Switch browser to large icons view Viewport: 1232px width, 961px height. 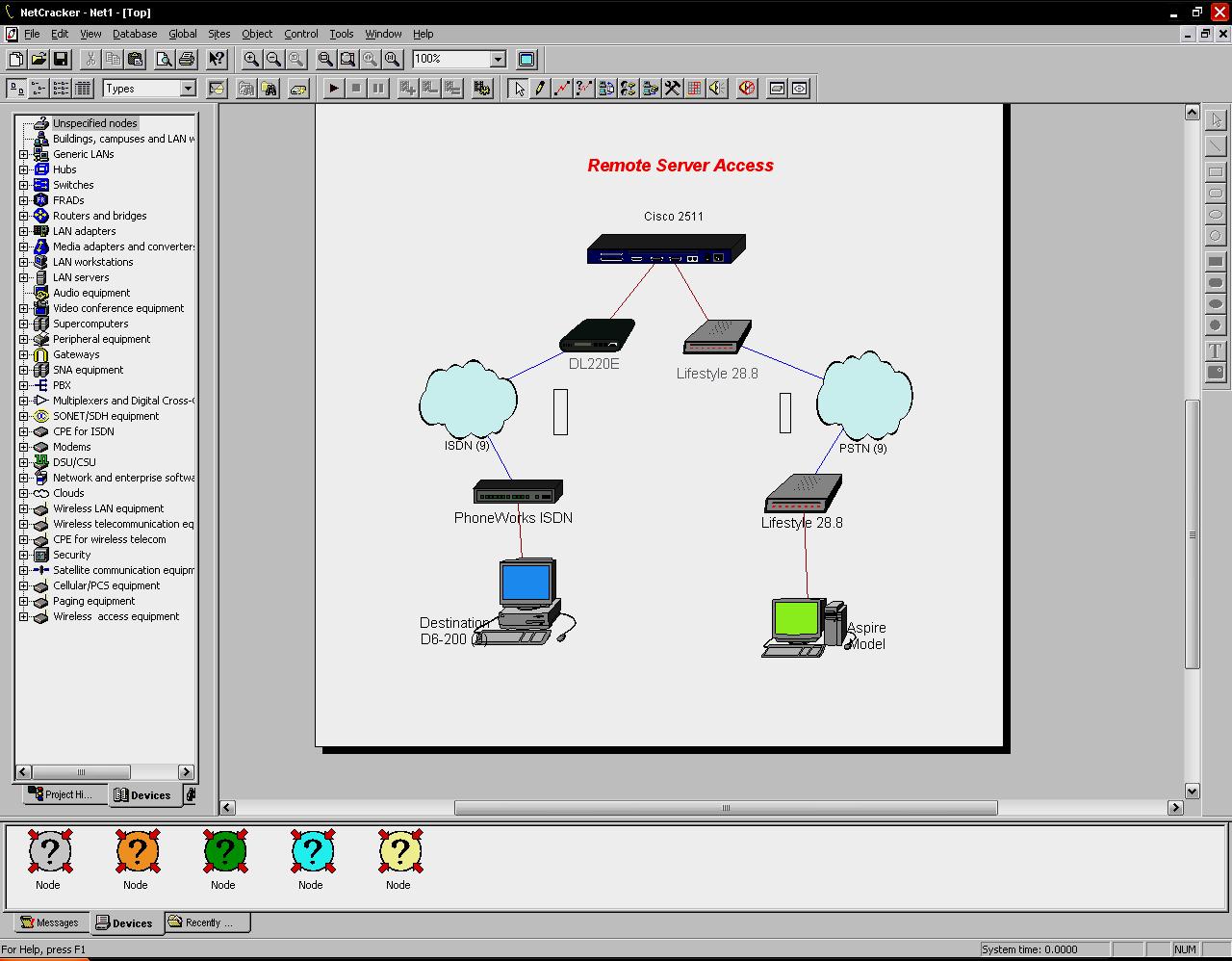(16, 89)
